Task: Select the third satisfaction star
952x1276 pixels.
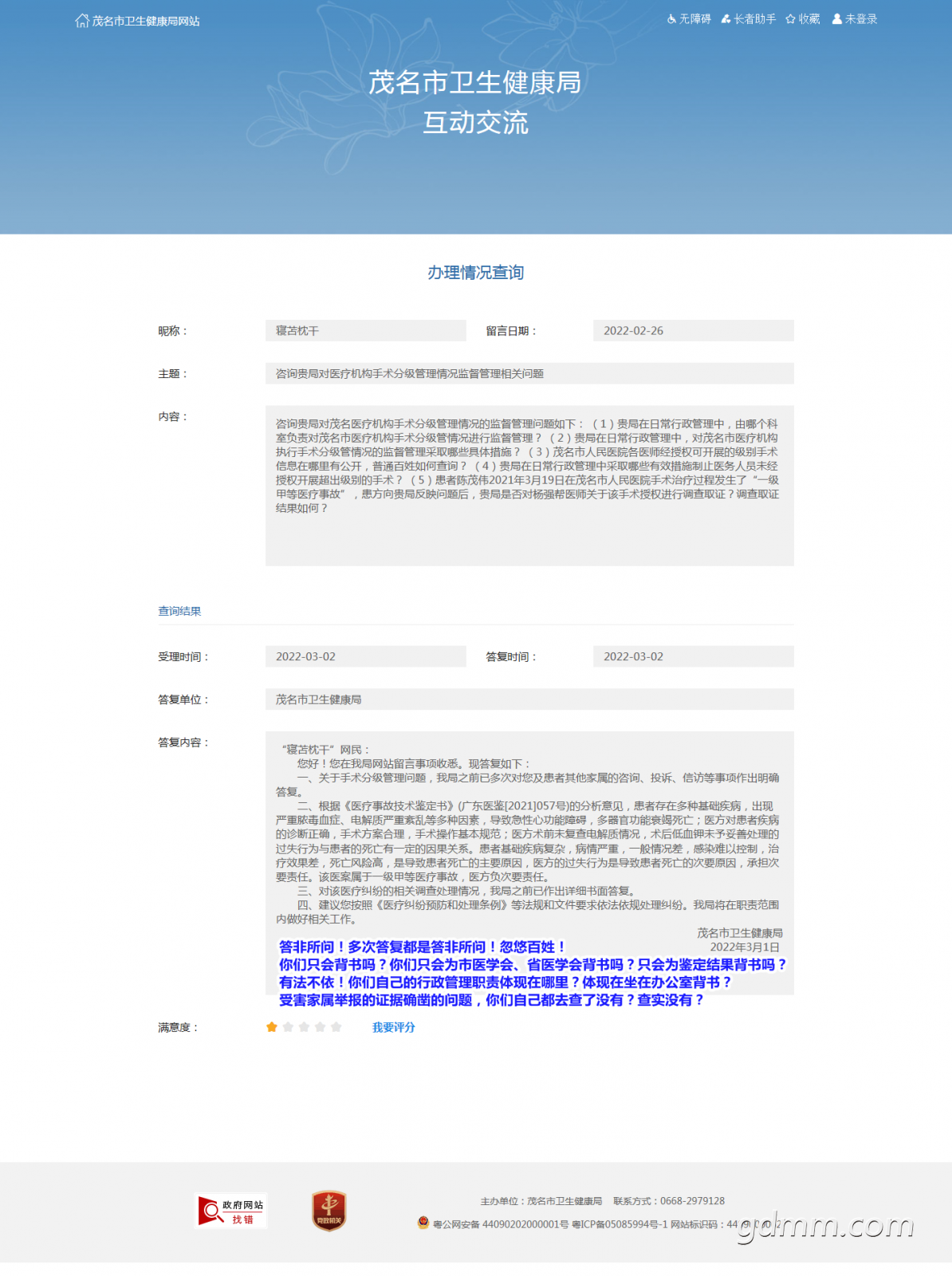Action: pyautogui.click(x=304, y=1027)
